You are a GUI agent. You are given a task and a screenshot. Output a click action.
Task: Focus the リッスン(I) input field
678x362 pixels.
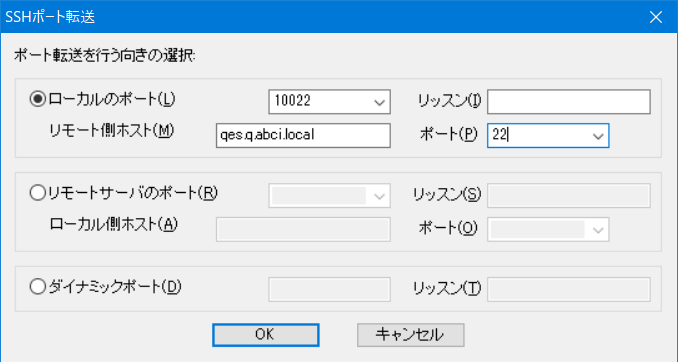(569, 102)
